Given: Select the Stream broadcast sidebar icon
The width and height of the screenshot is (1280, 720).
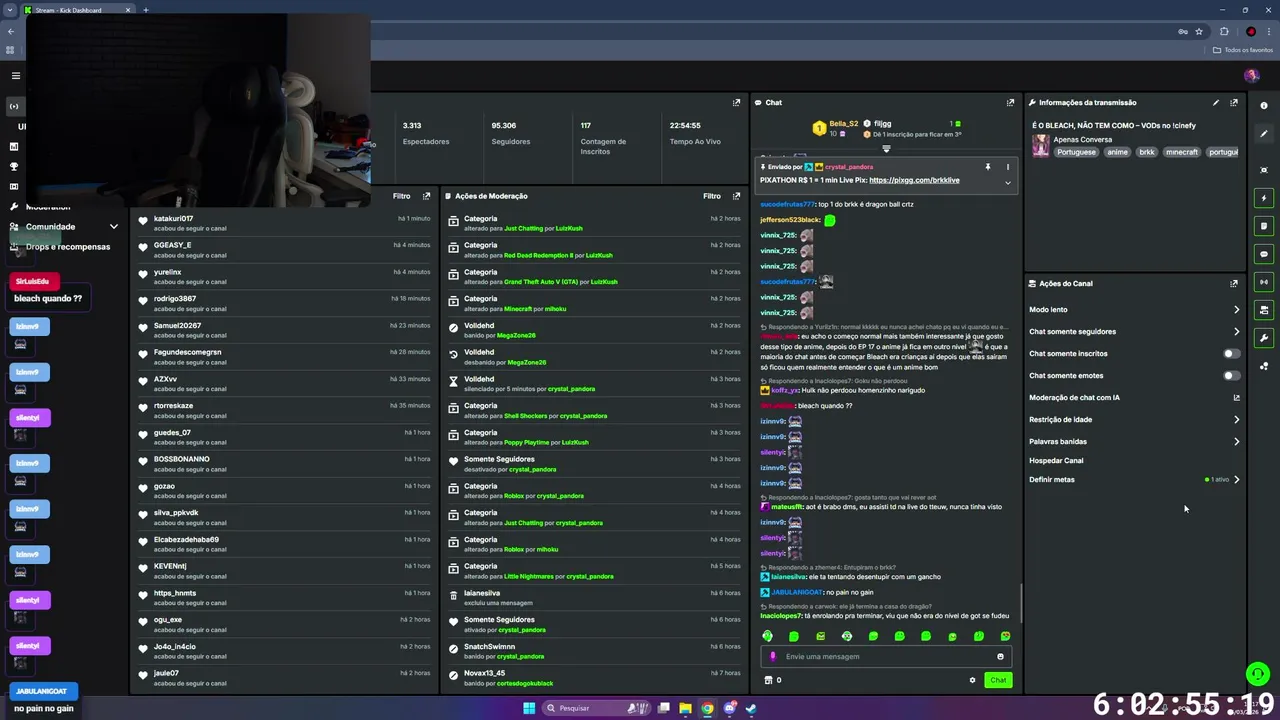Looking at the screenshot, I should click(x=14, y=106).
